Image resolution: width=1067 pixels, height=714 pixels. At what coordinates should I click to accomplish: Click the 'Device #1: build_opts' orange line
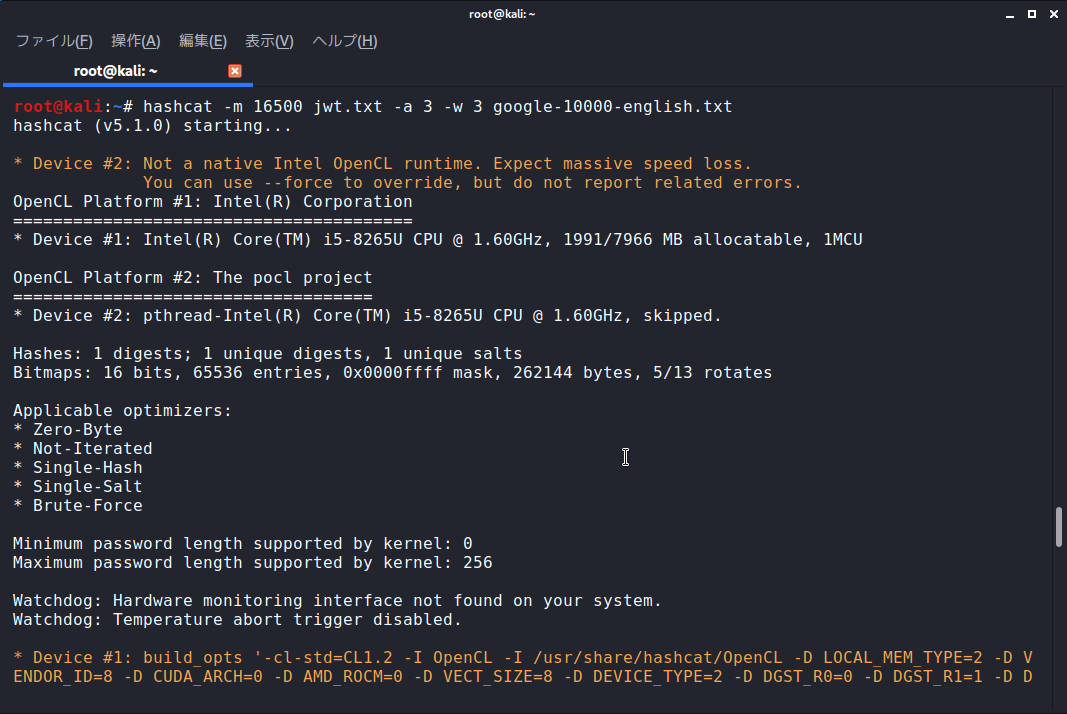coord(523,658)
